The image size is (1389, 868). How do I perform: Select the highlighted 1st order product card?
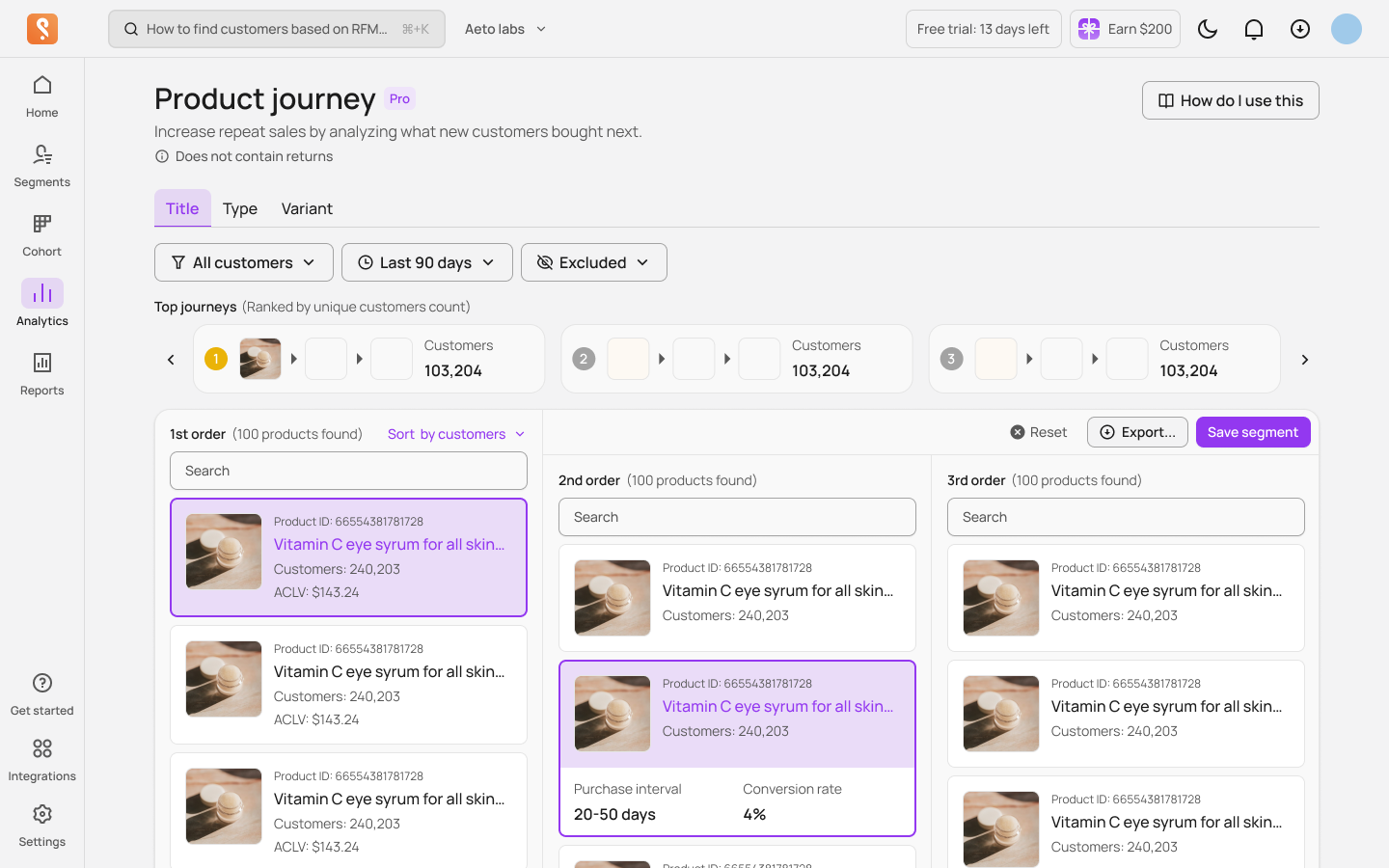348,557
